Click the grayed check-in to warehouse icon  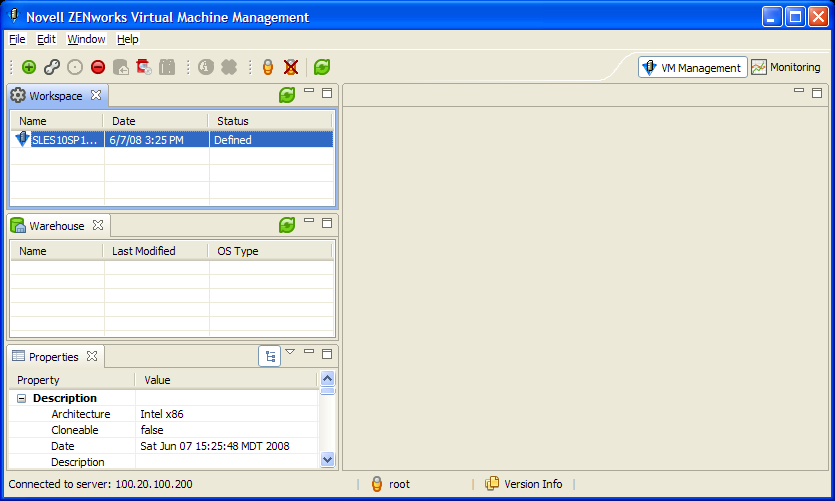[x=121, y=67]
